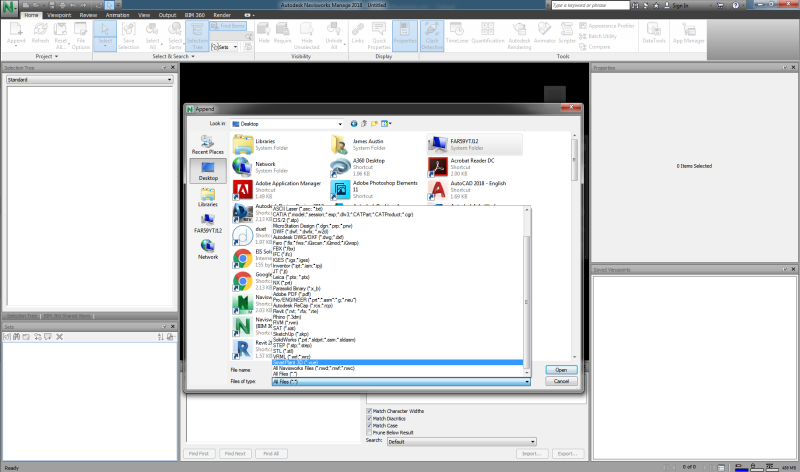Click go-back arrow in Append dialog
The image size is (800, 472).
[x=354, y=123]
